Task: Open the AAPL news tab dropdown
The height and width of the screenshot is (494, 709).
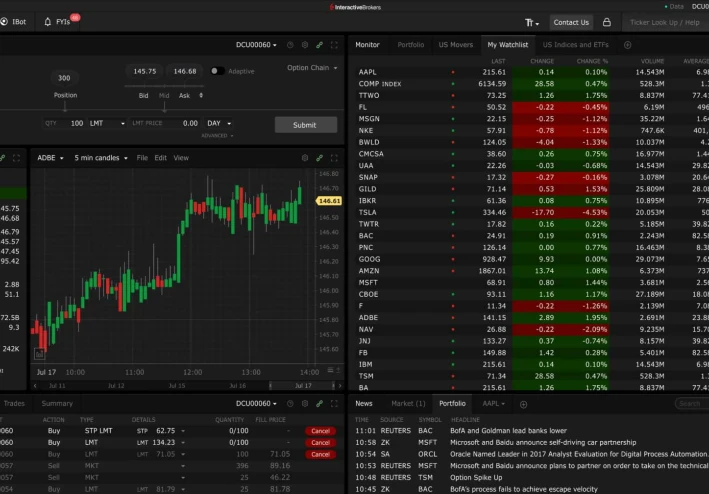Action: coord(493,404)
